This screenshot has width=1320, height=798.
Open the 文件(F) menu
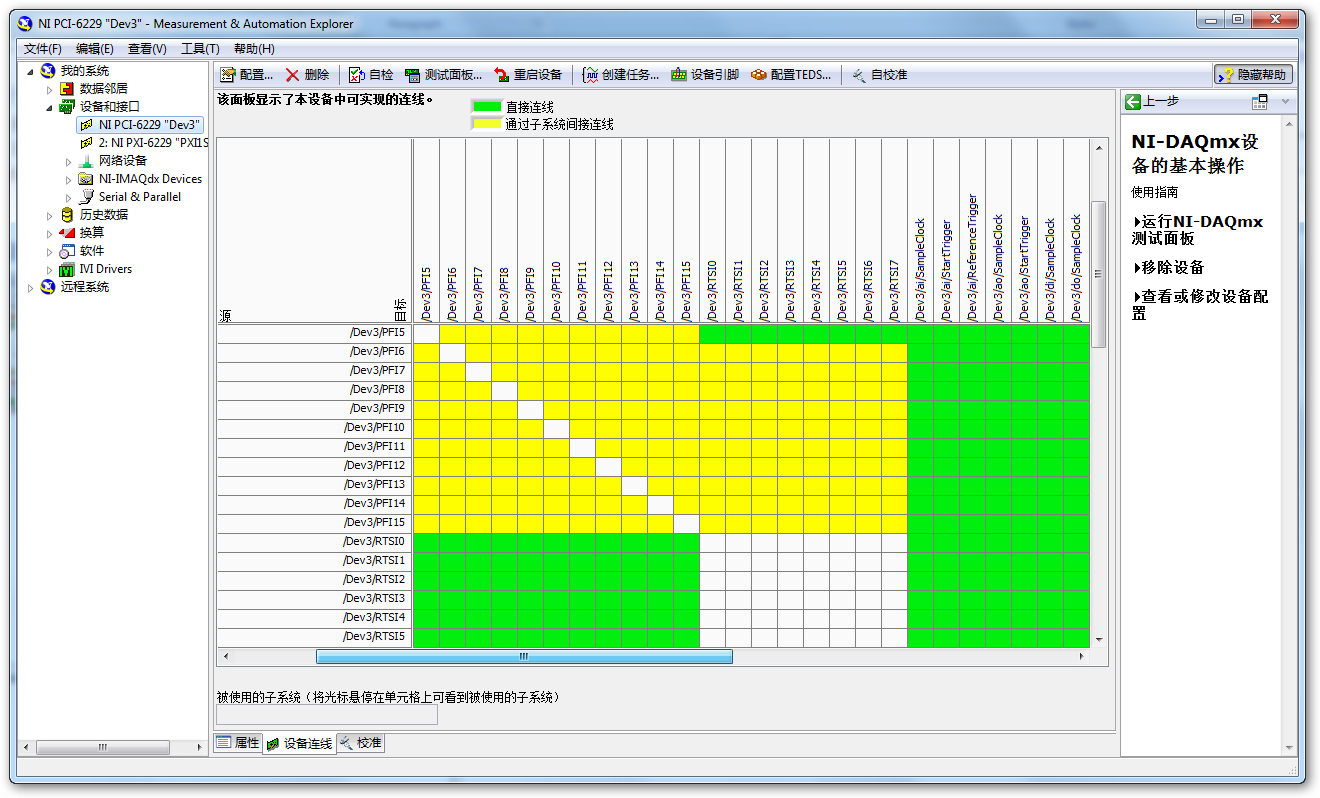pos(43,49)
